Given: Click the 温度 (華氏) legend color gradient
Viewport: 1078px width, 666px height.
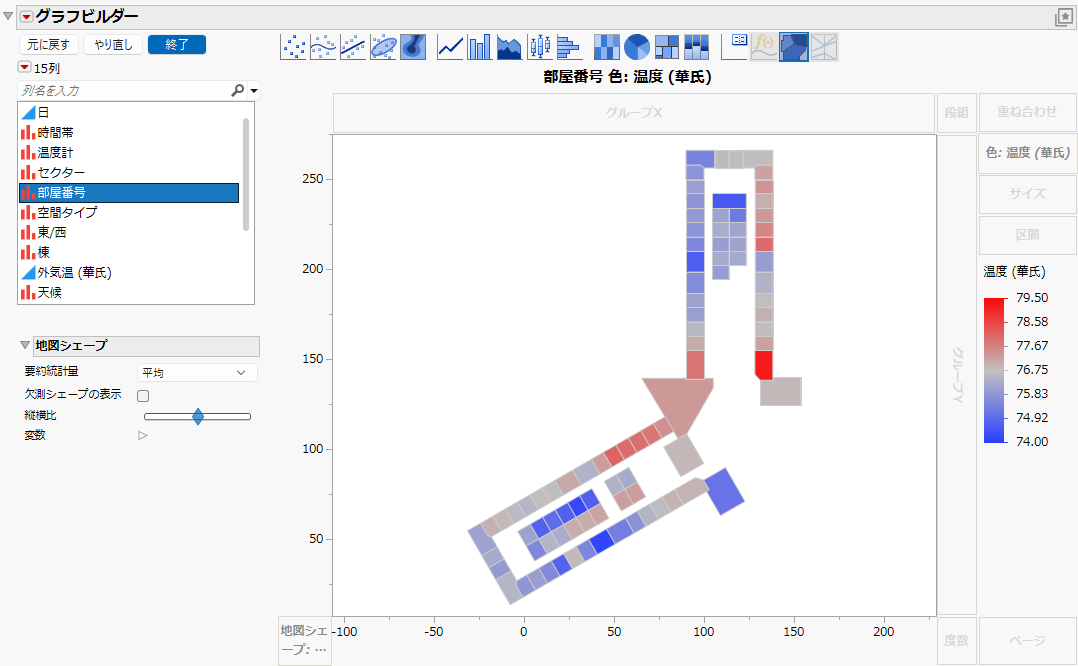Looking at the screenshot, I should pos(994,370).
